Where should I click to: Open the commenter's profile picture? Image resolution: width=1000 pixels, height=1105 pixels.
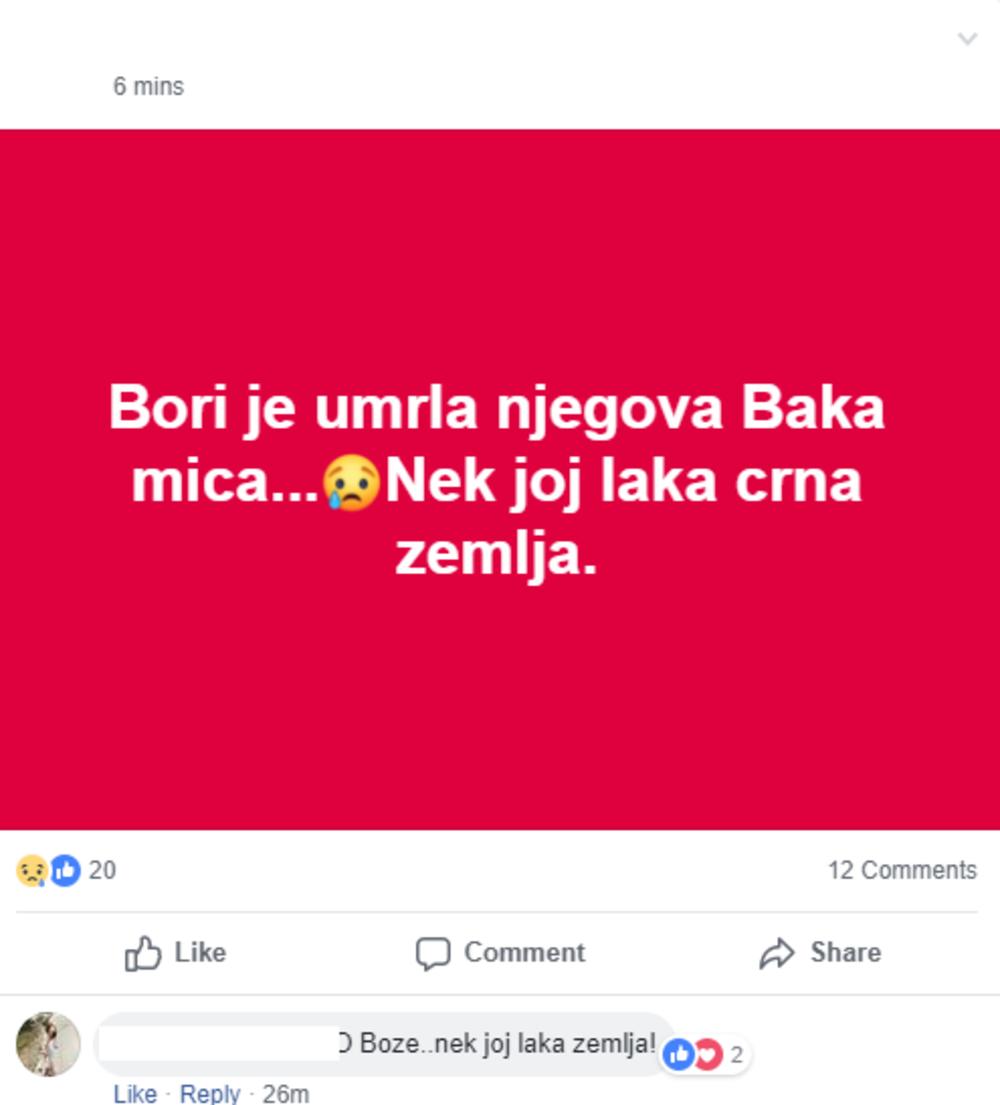(x=48, y=1044)
